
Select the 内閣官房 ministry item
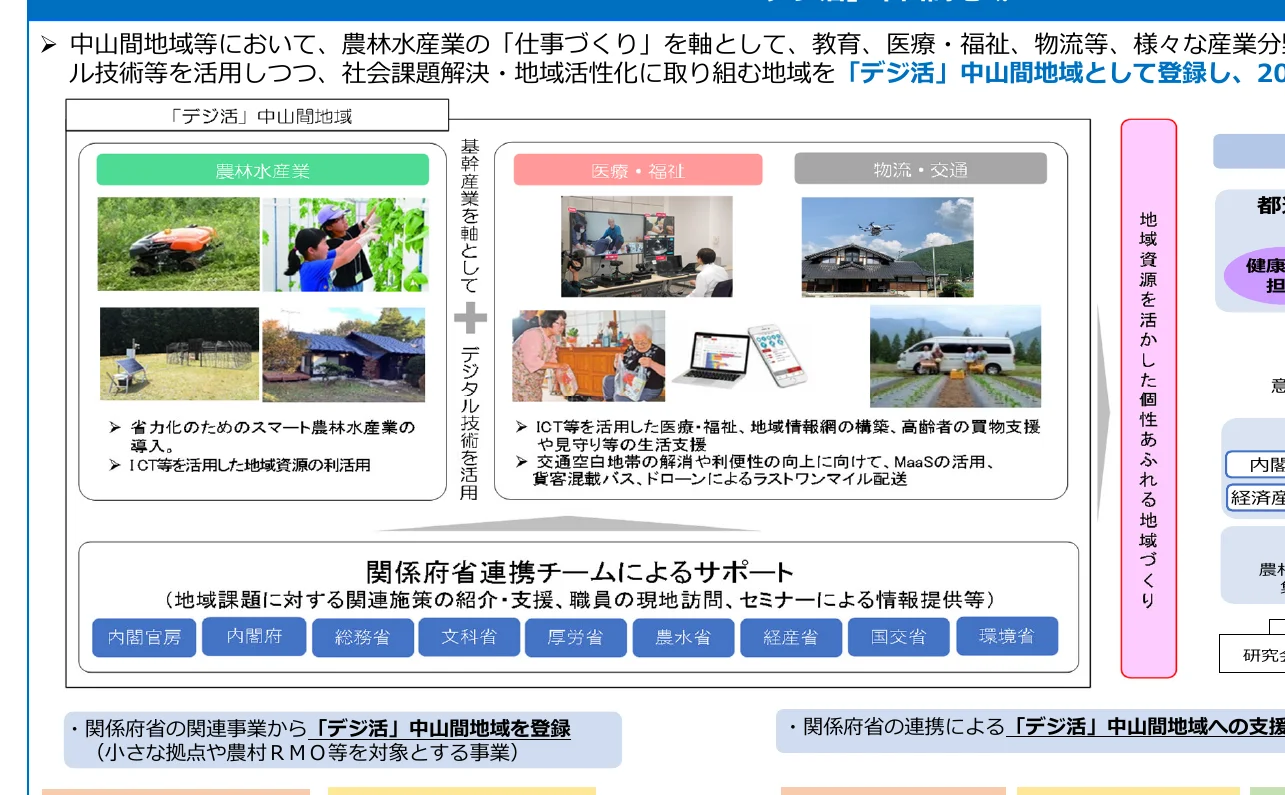point(143,637)
